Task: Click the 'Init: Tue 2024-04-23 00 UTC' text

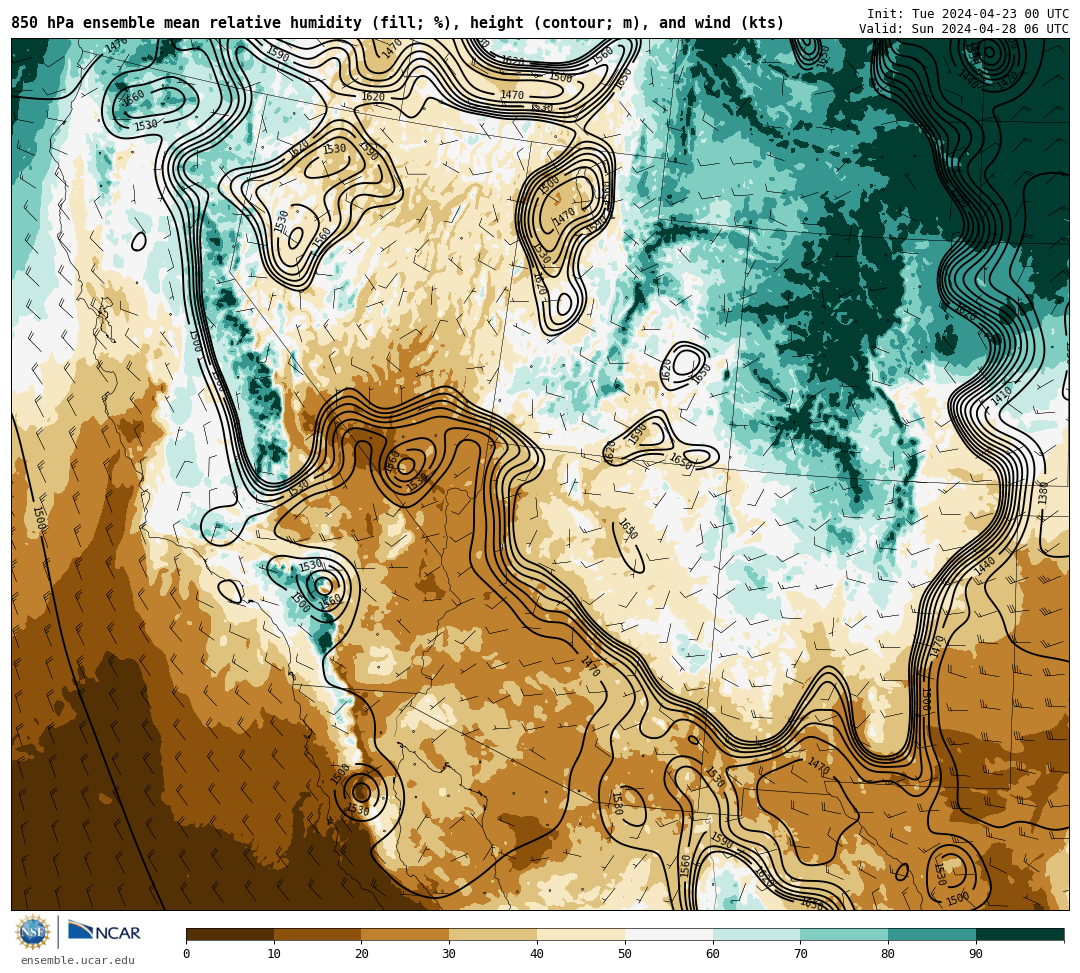Action: [x=968, y=14]
